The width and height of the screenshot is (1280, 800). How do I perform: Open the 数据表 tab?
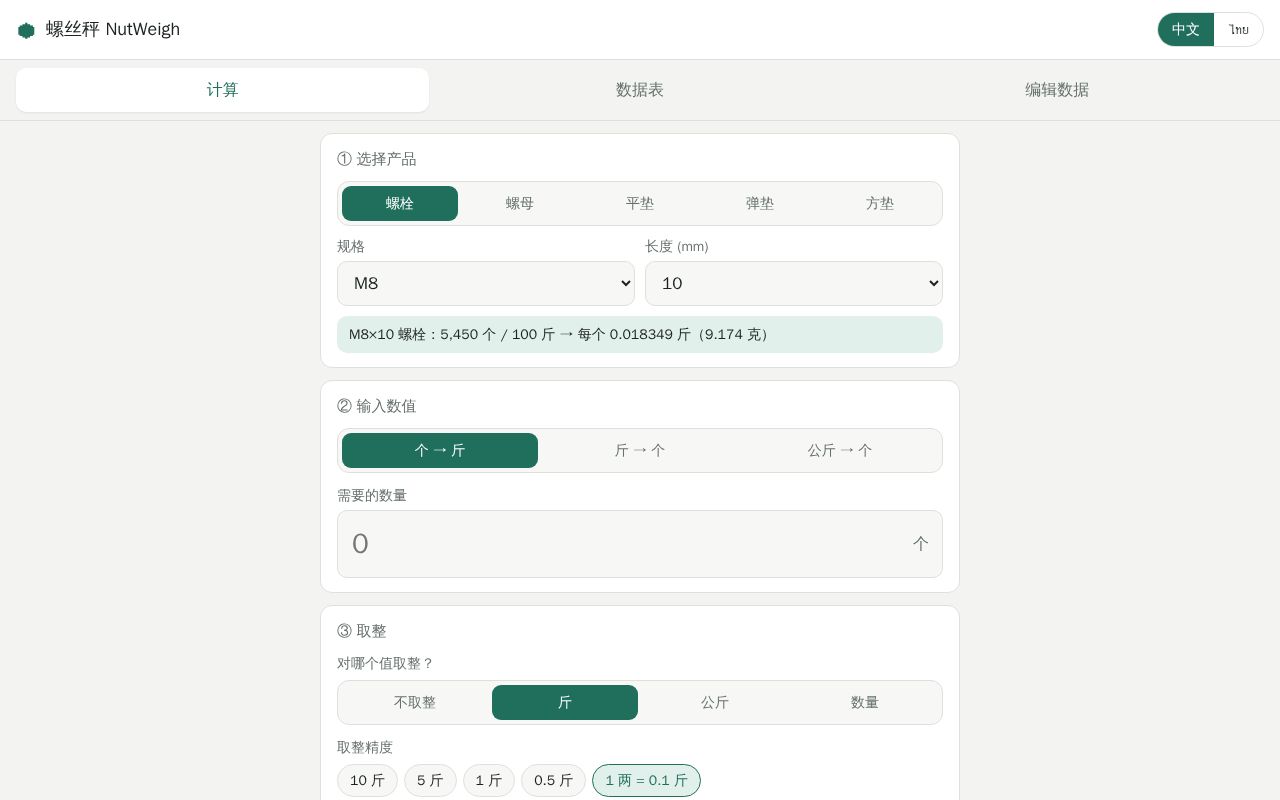(x=640, y=90)
